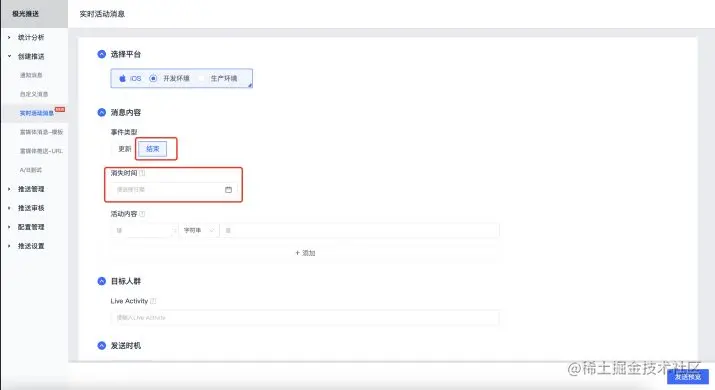Collapse the 消息内容 section with its blue chevron icon
Viewport: 715px width, 390px height.
(102, 112)
